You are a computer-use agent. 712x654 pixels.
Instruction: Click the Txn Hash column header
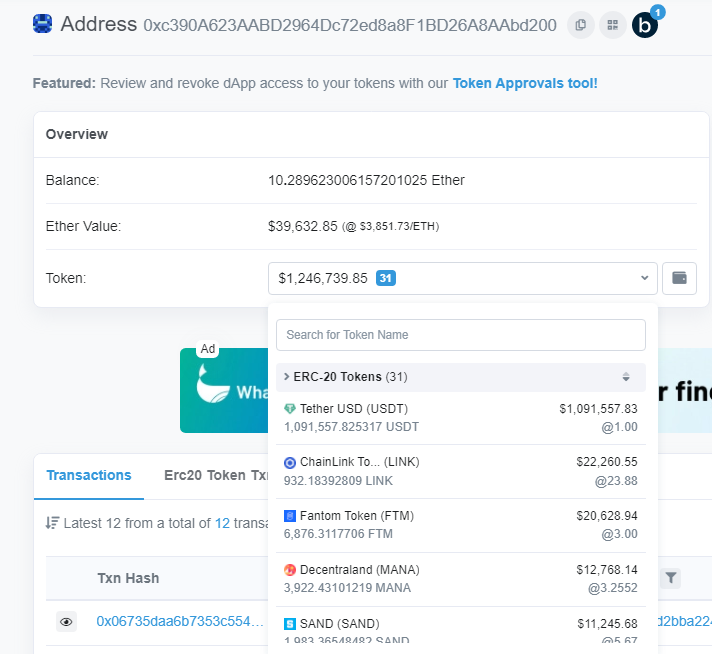pos(128,578)
